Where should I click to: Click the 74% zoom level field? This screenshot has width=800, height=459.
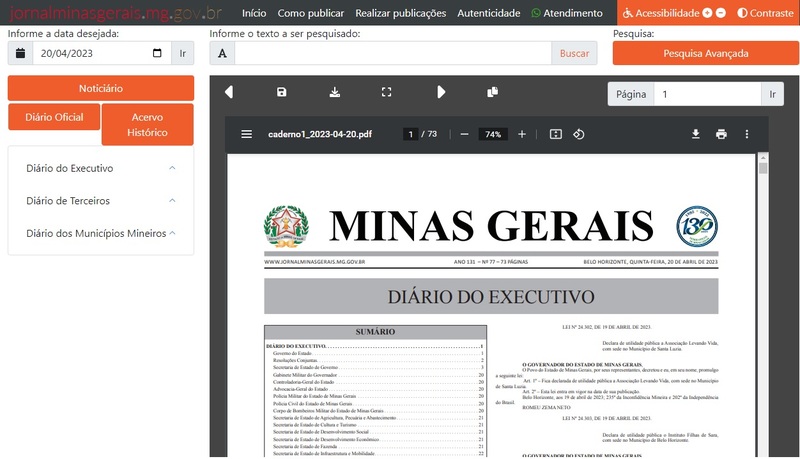click(x=493, y=134)
